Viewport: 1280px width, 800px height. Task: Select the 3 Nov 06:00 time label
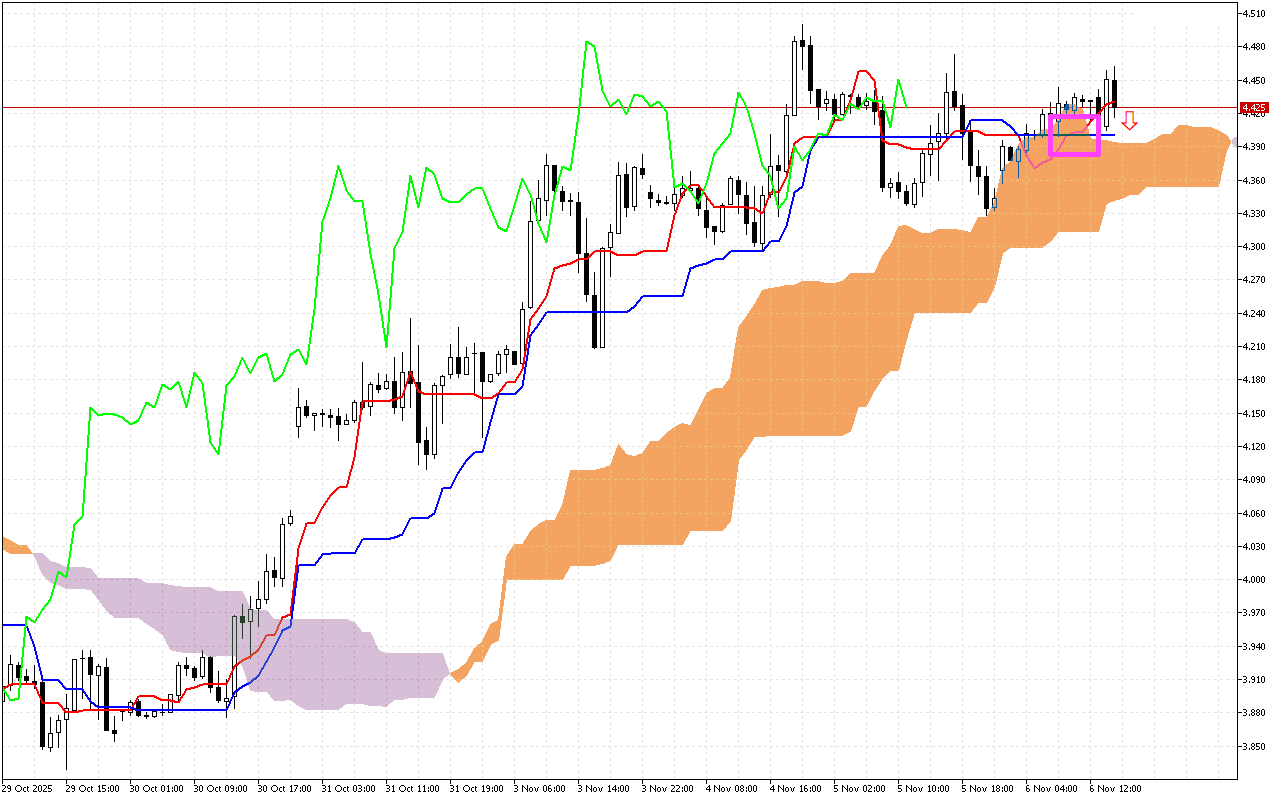[540, 789]
